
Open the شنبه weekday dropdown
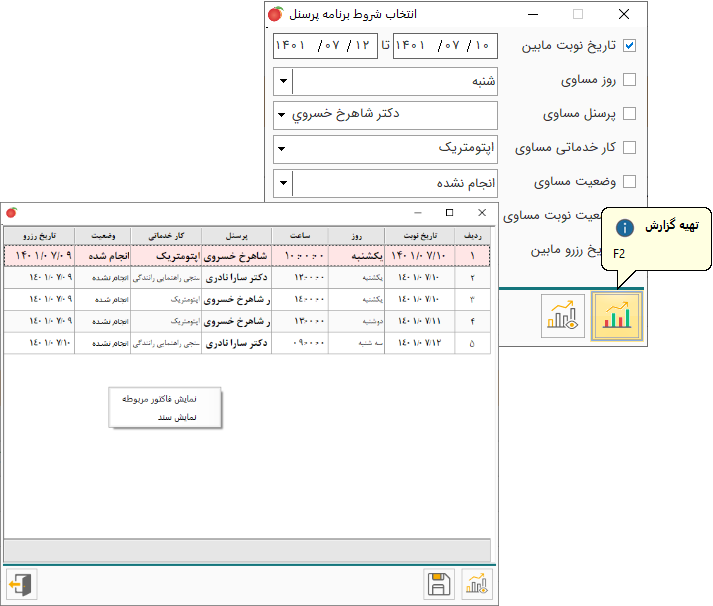283,81
